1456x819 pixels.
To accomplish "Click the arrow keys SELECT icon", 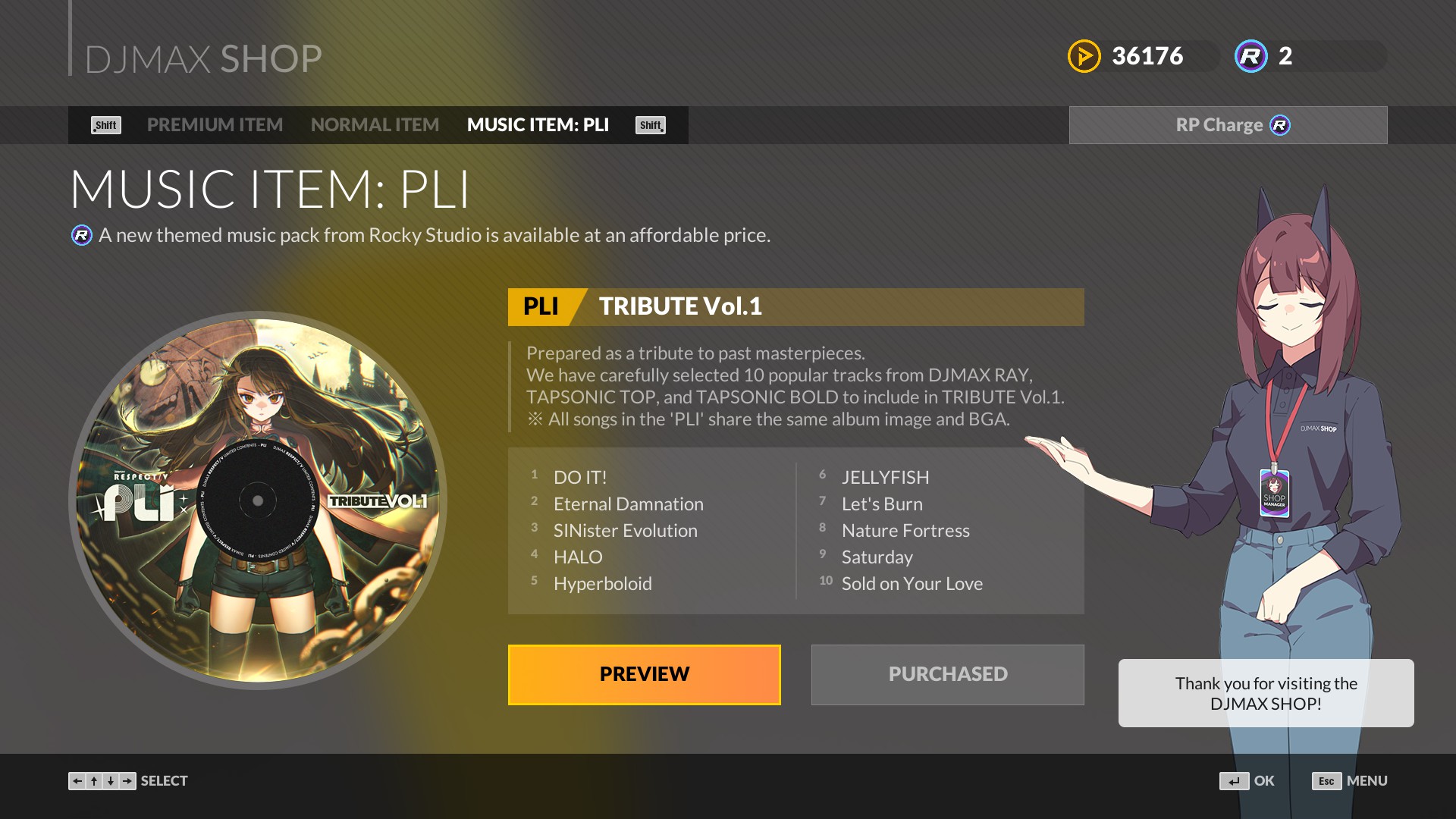I will [102, 781].
